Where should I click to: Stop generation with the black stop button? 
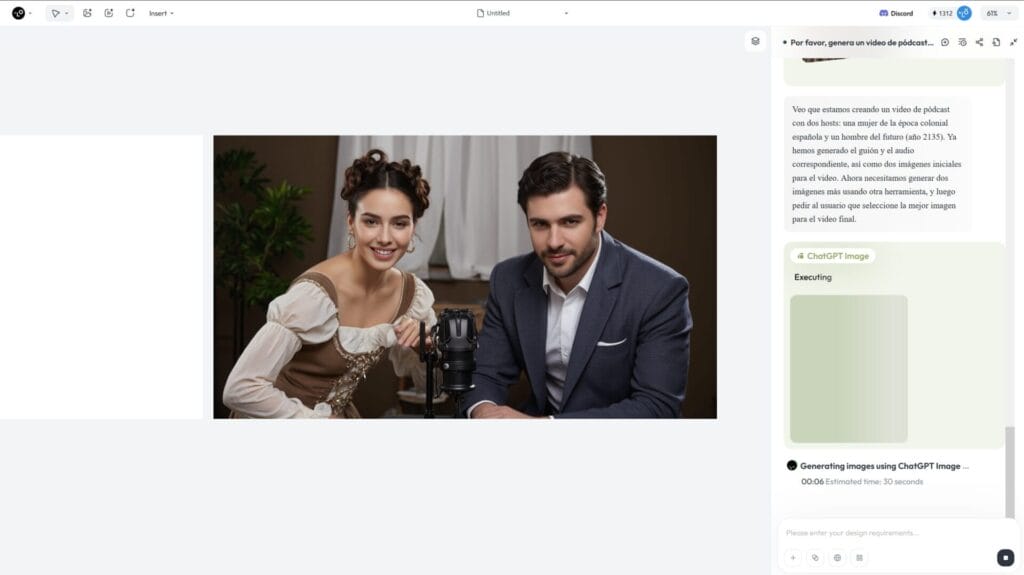(x=1005, y=557)
